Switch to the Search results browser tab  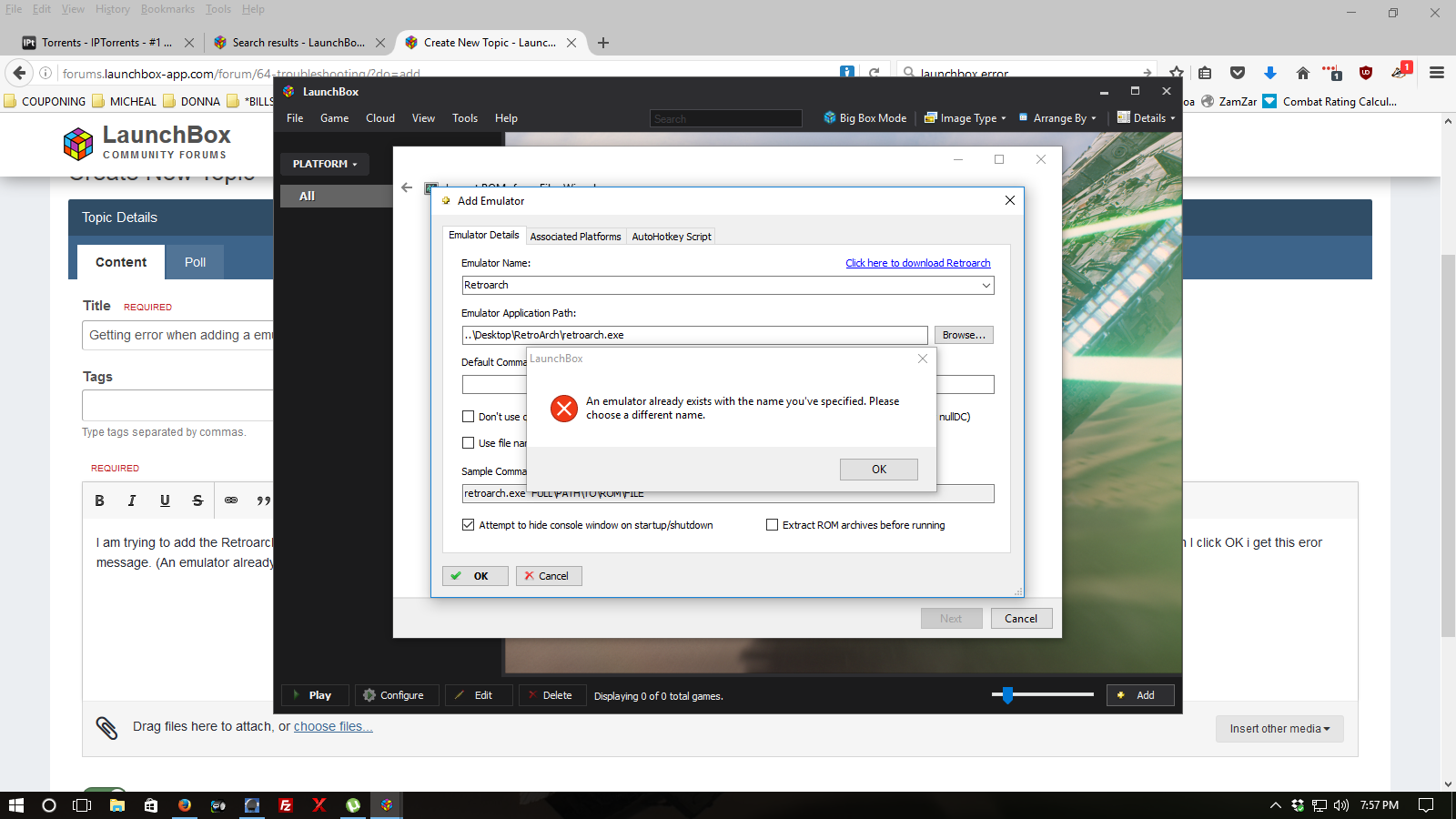[x=298, y=42]
